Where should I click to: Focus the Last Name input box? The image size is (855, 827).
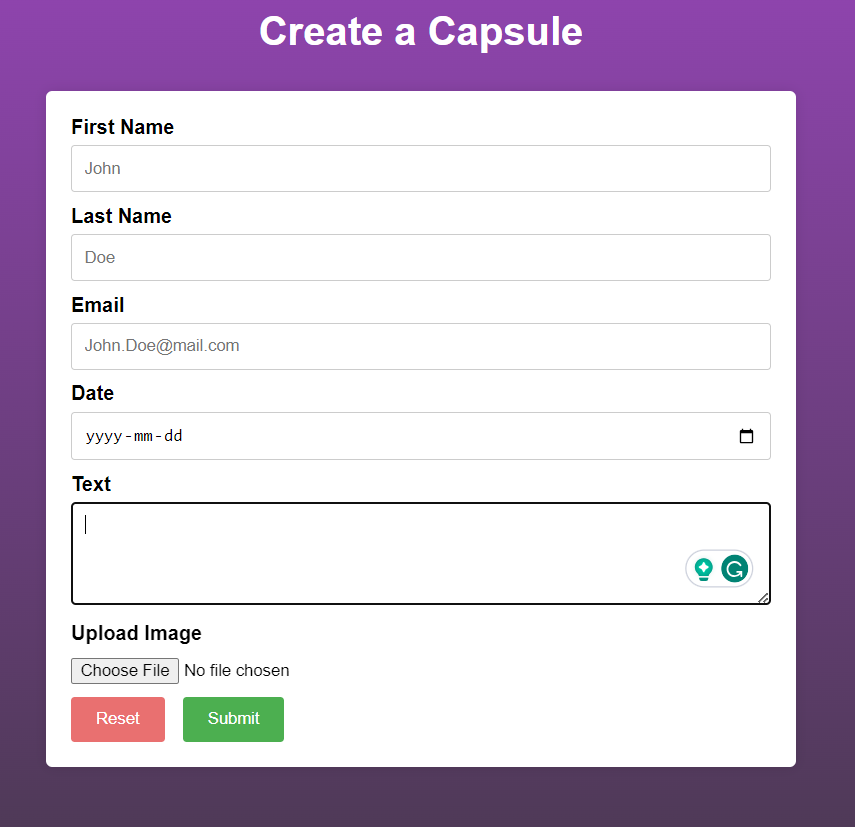tap(420, 257)
